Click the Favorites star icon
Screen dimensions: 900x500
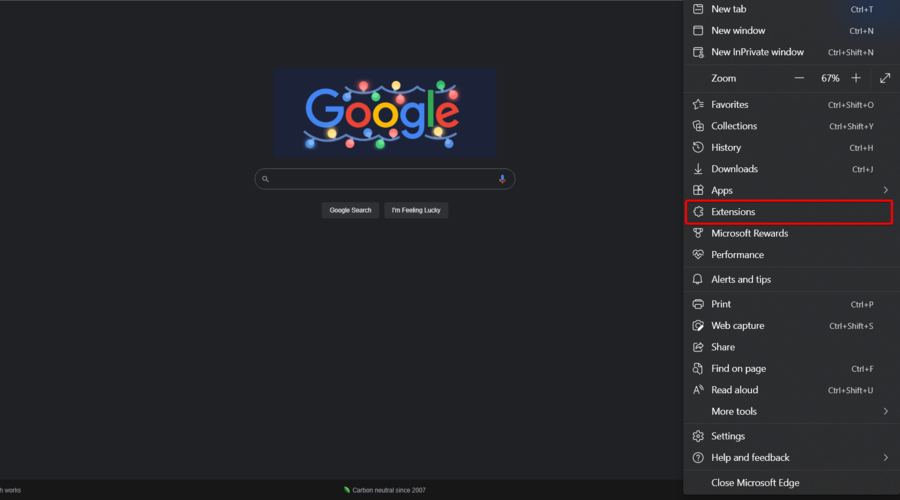(x=698, y=104)
